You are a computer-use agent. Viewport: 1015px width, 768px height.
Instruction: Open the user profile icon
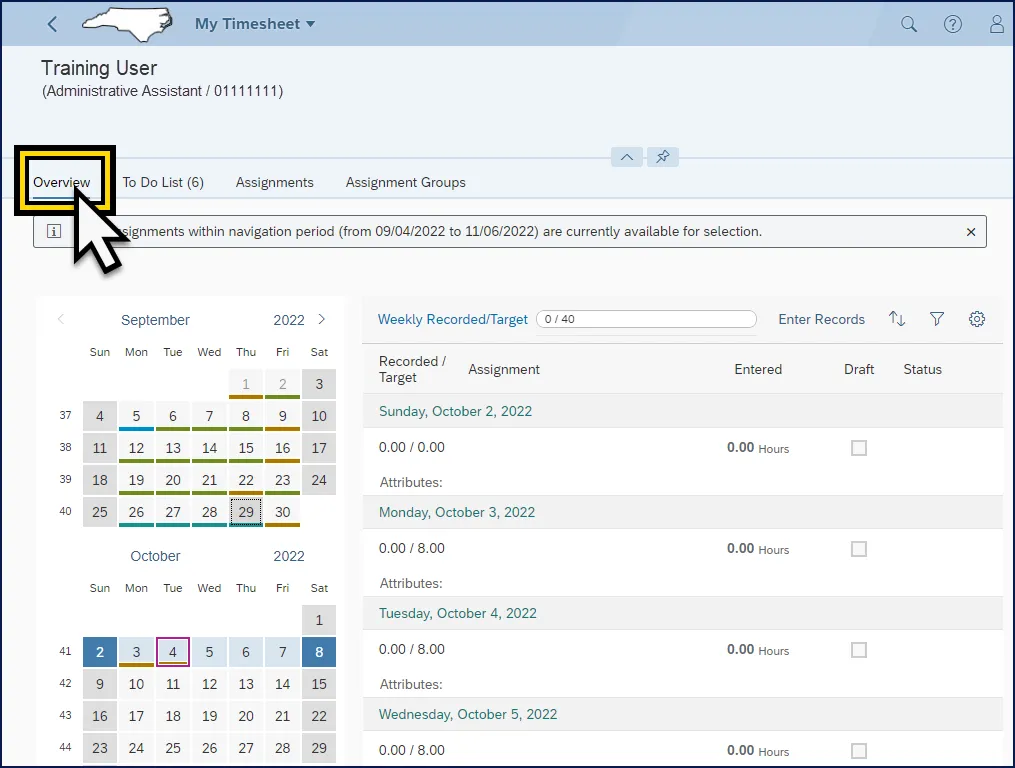tap(996, 24)
